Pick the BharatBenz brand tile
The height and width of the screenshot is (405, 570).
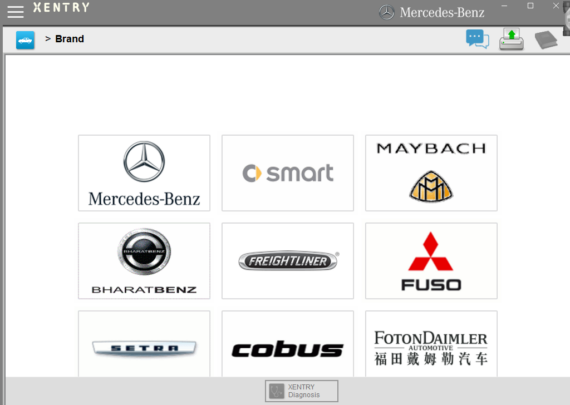144,261
